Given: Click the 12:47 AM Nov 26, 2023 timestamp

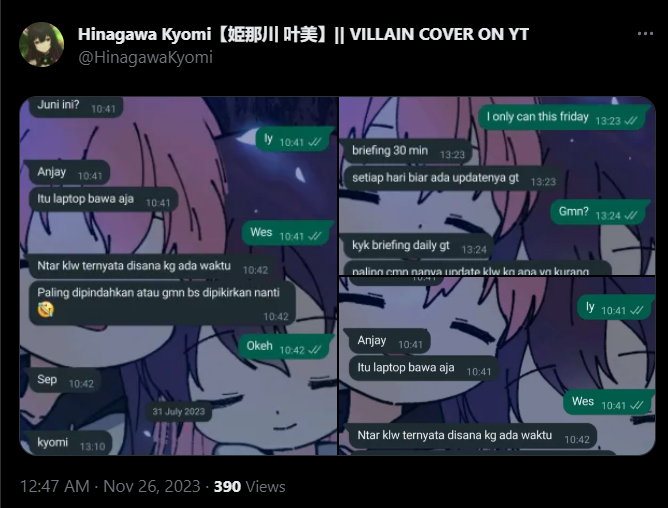Looking at the screenshot, I should (110, 486).
